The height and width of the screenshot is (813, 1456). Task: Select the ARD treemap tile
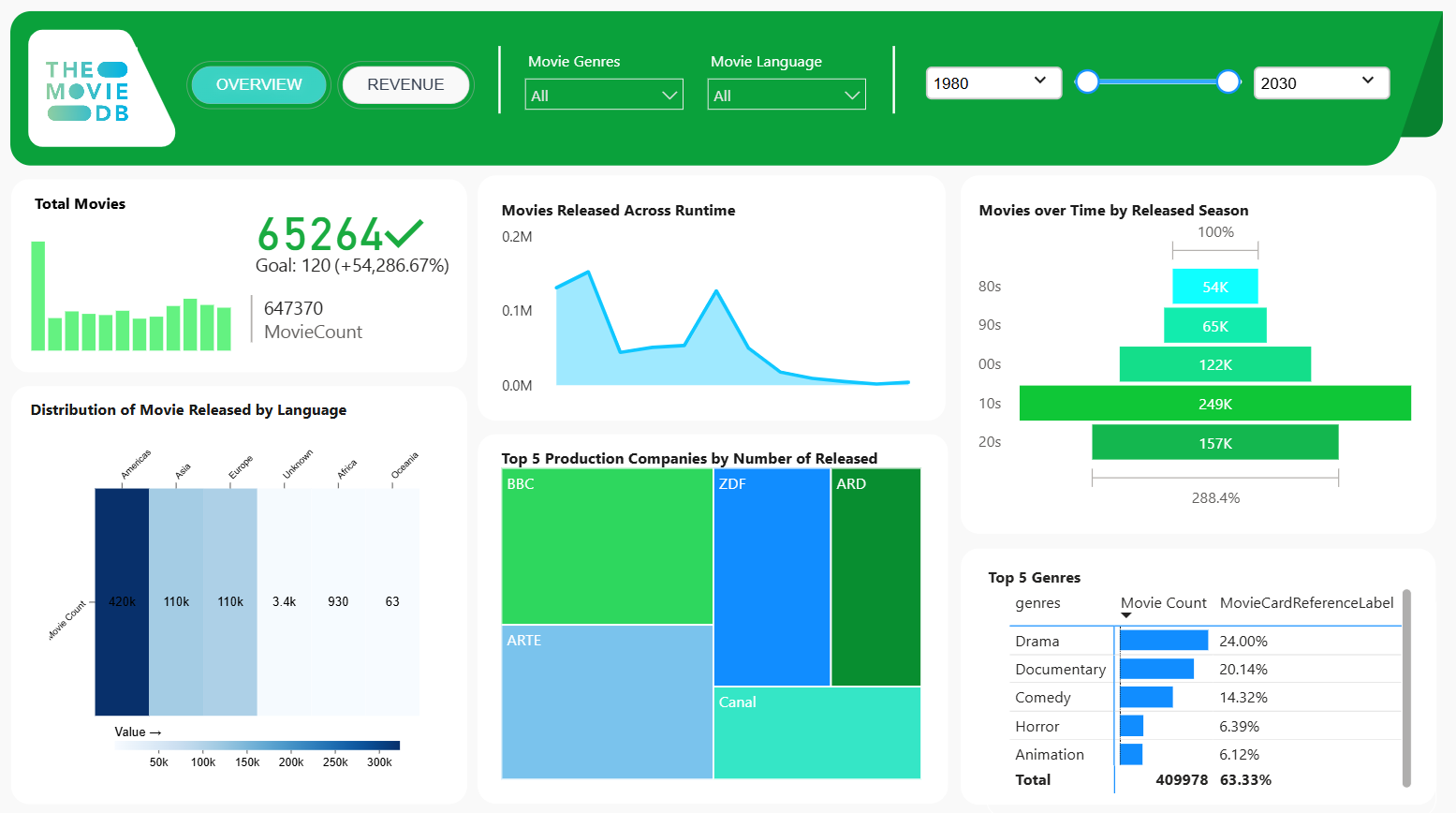click(x=876, y=577)
